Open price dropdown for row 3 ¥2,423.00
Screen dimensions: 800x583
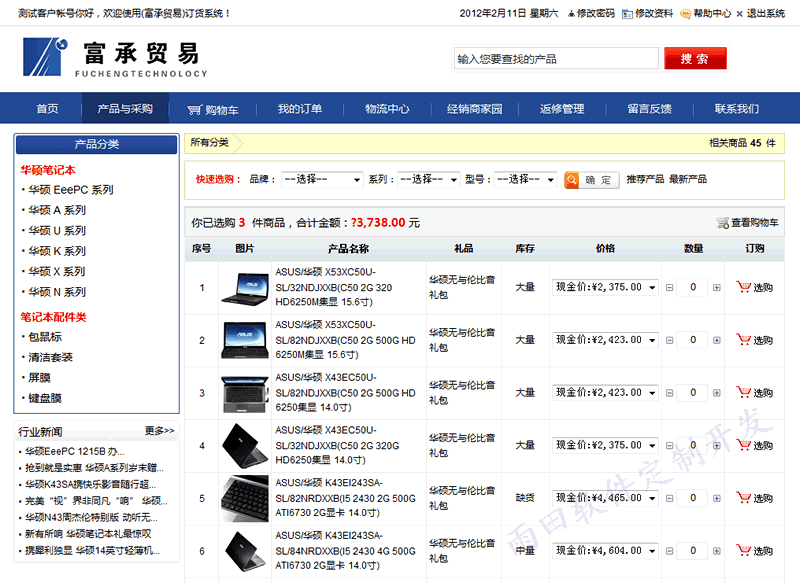[605, 392]
